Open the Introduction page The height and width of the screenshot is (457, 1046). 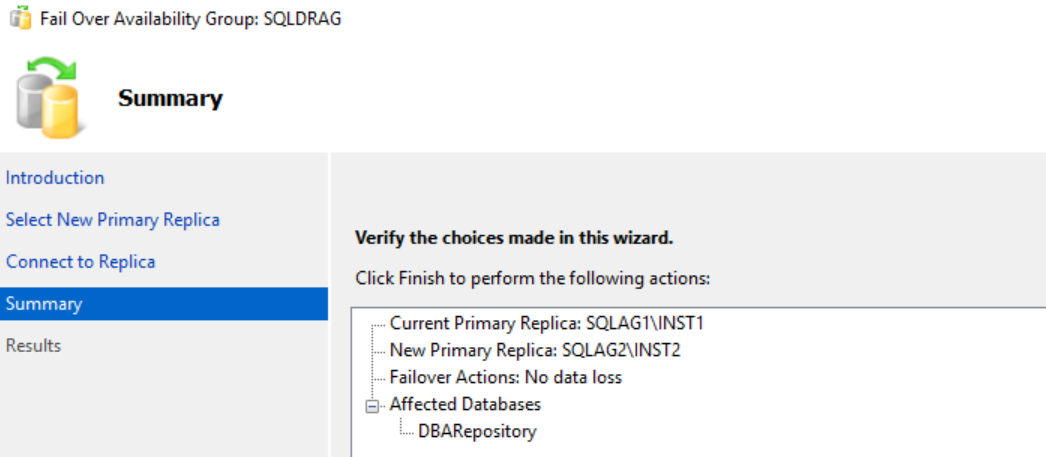(55, 178)
